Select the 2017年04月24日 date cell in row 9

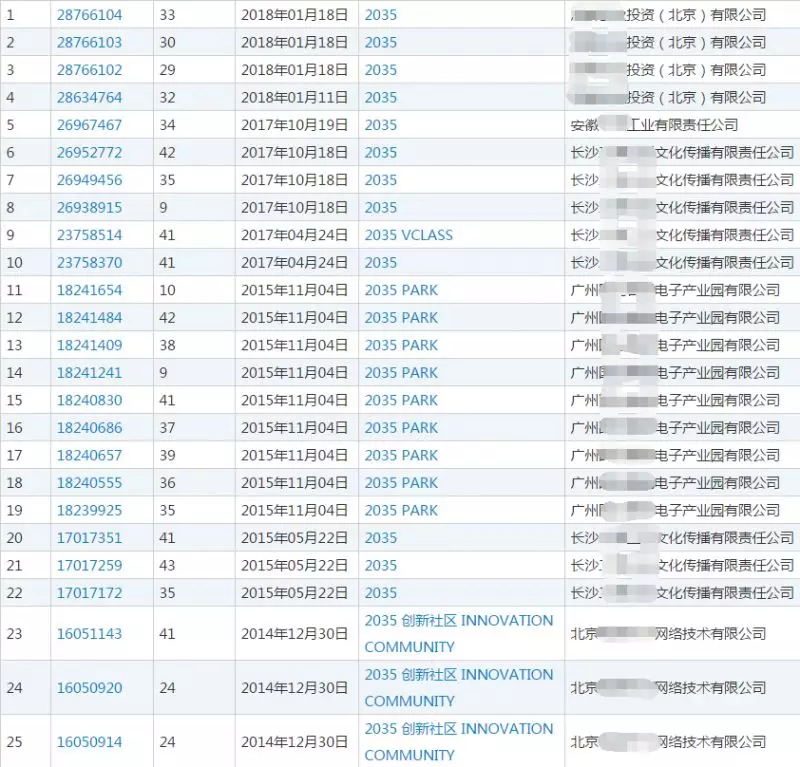tap(294, 235)
